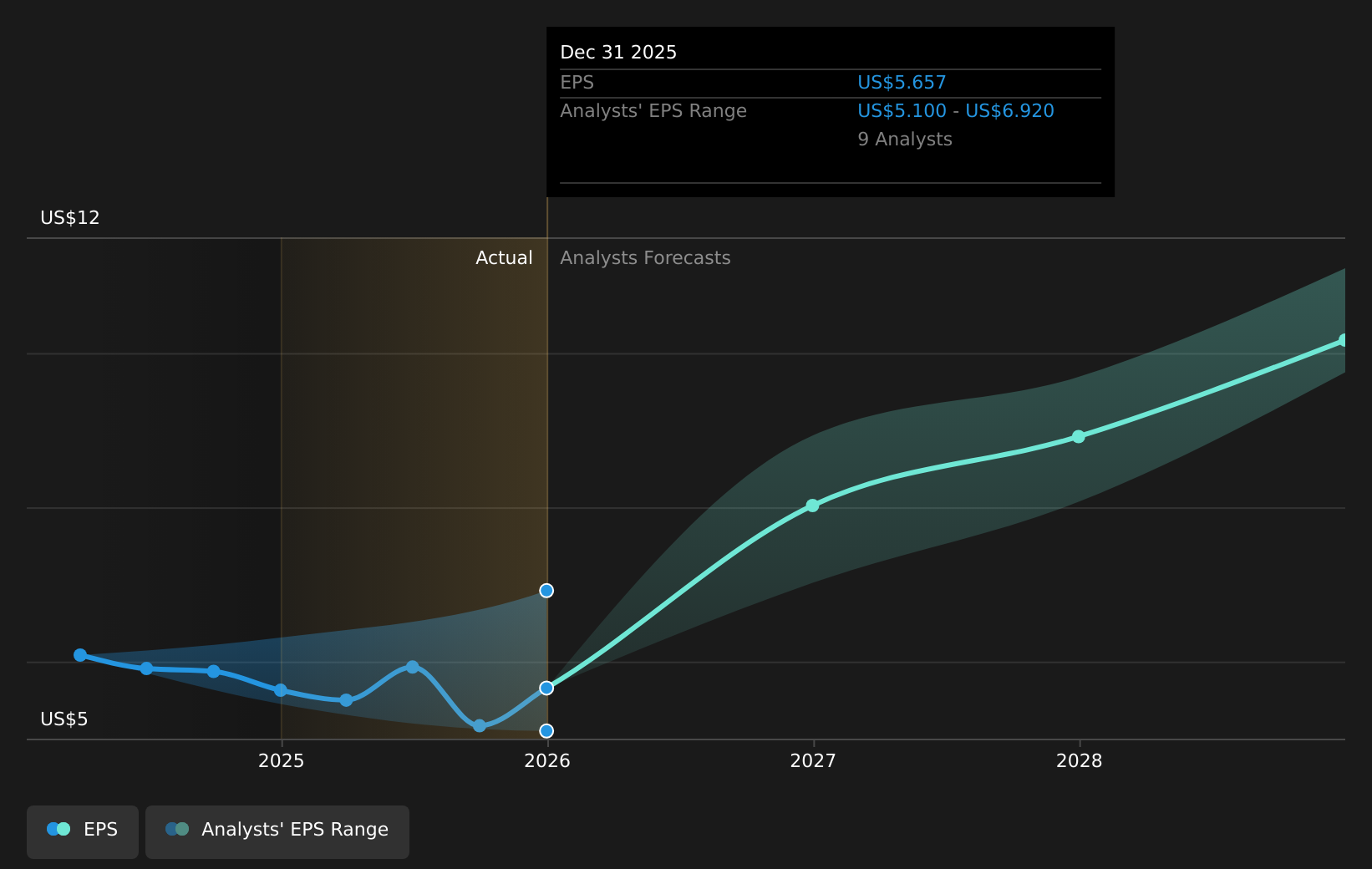Select the 2028 forecast data point
This screenshot has height=869, width=1372.
click(1079, 435)
